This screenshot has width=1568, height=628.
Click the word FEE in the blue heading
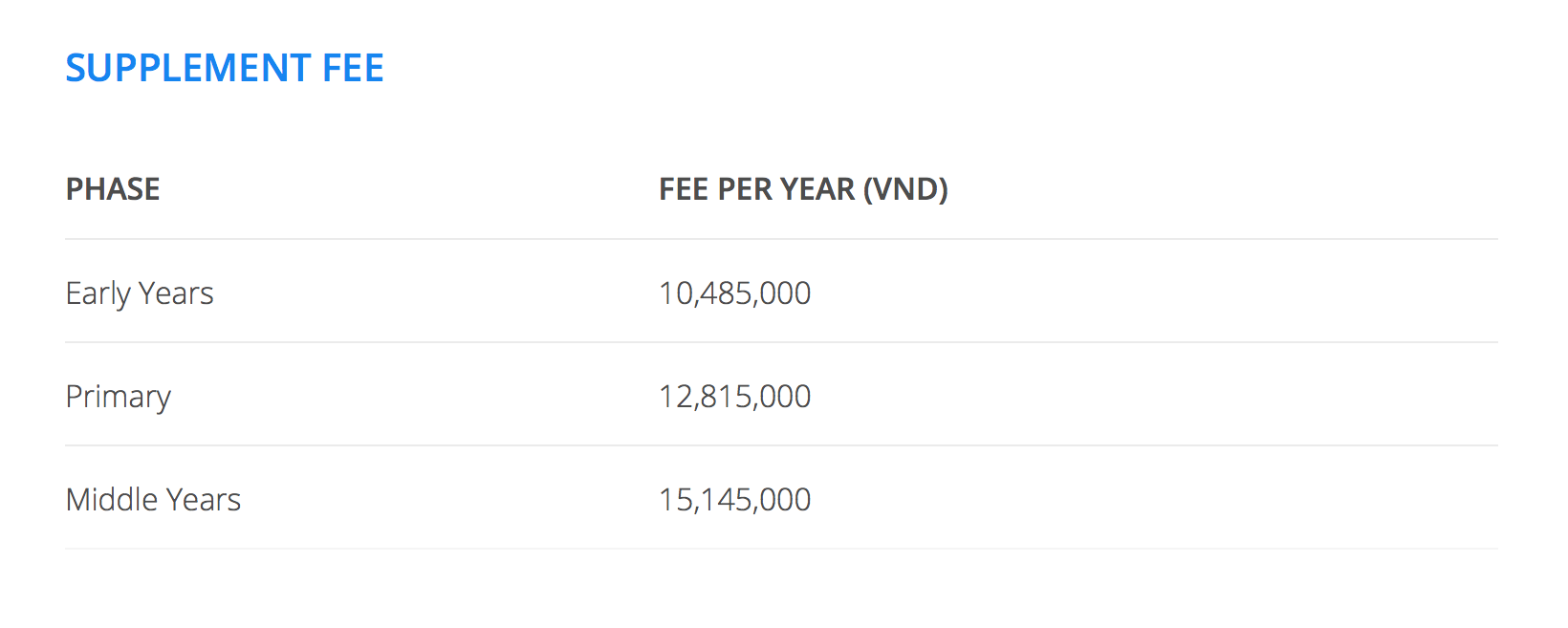pyautogui.click(x=353, y=68)
